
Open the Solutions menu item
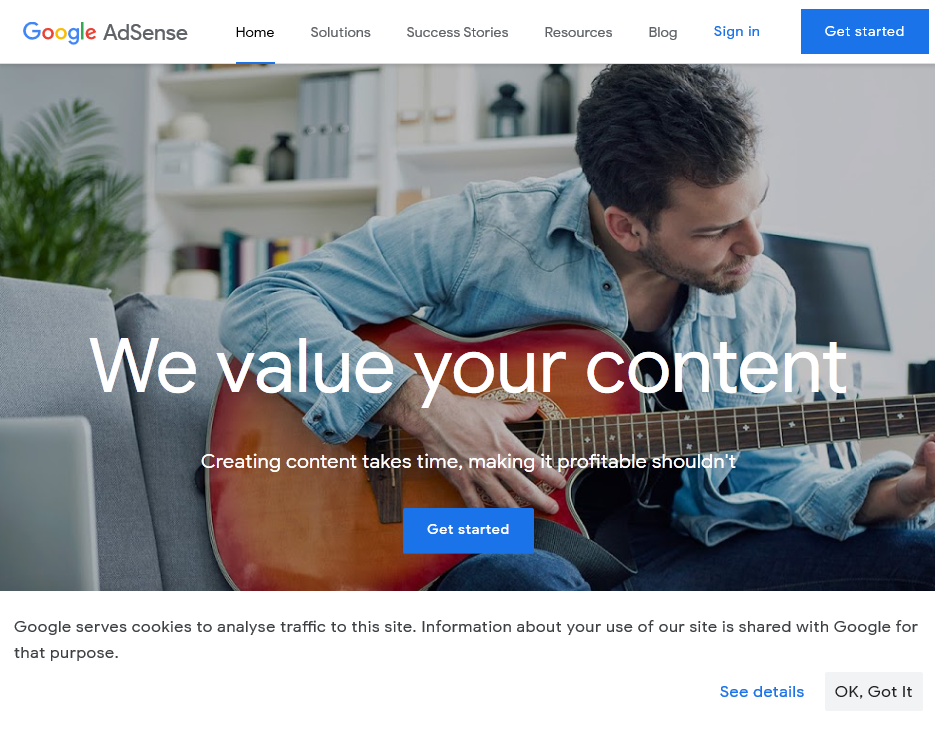(x=340, y=32)
